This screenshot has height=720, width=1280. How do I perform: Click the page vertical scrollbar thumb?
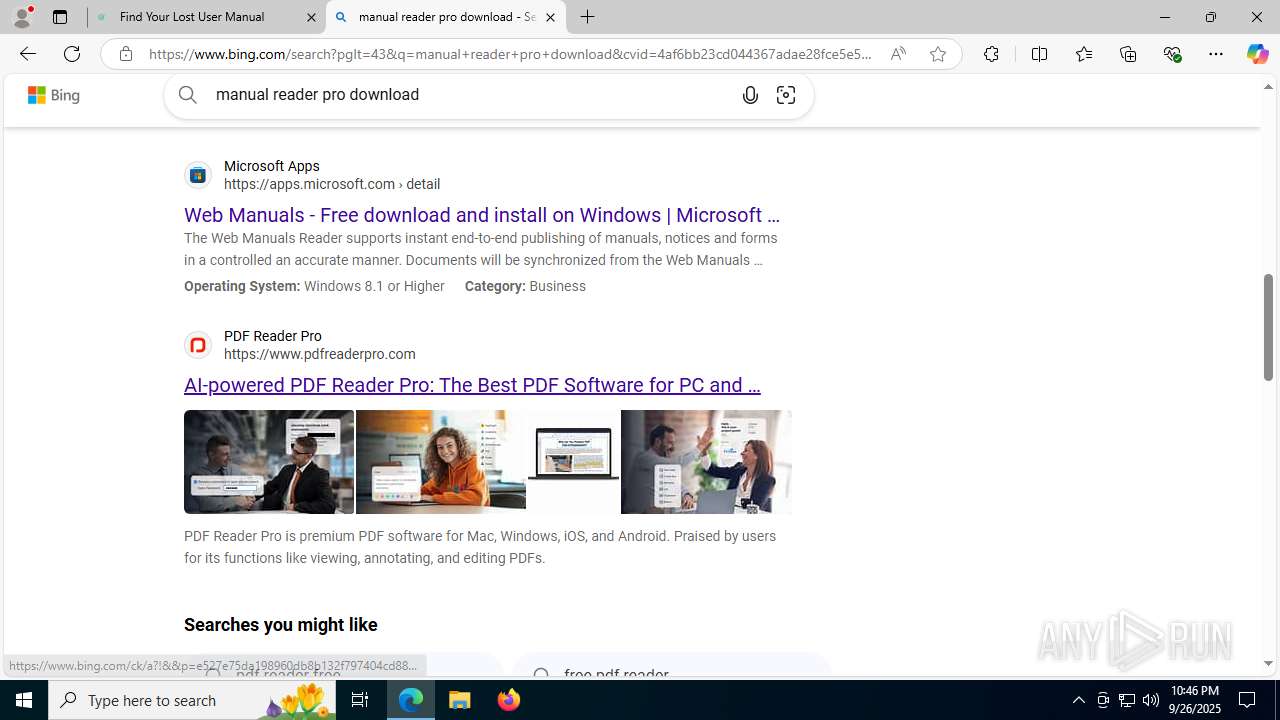(x=1268, y=327)
